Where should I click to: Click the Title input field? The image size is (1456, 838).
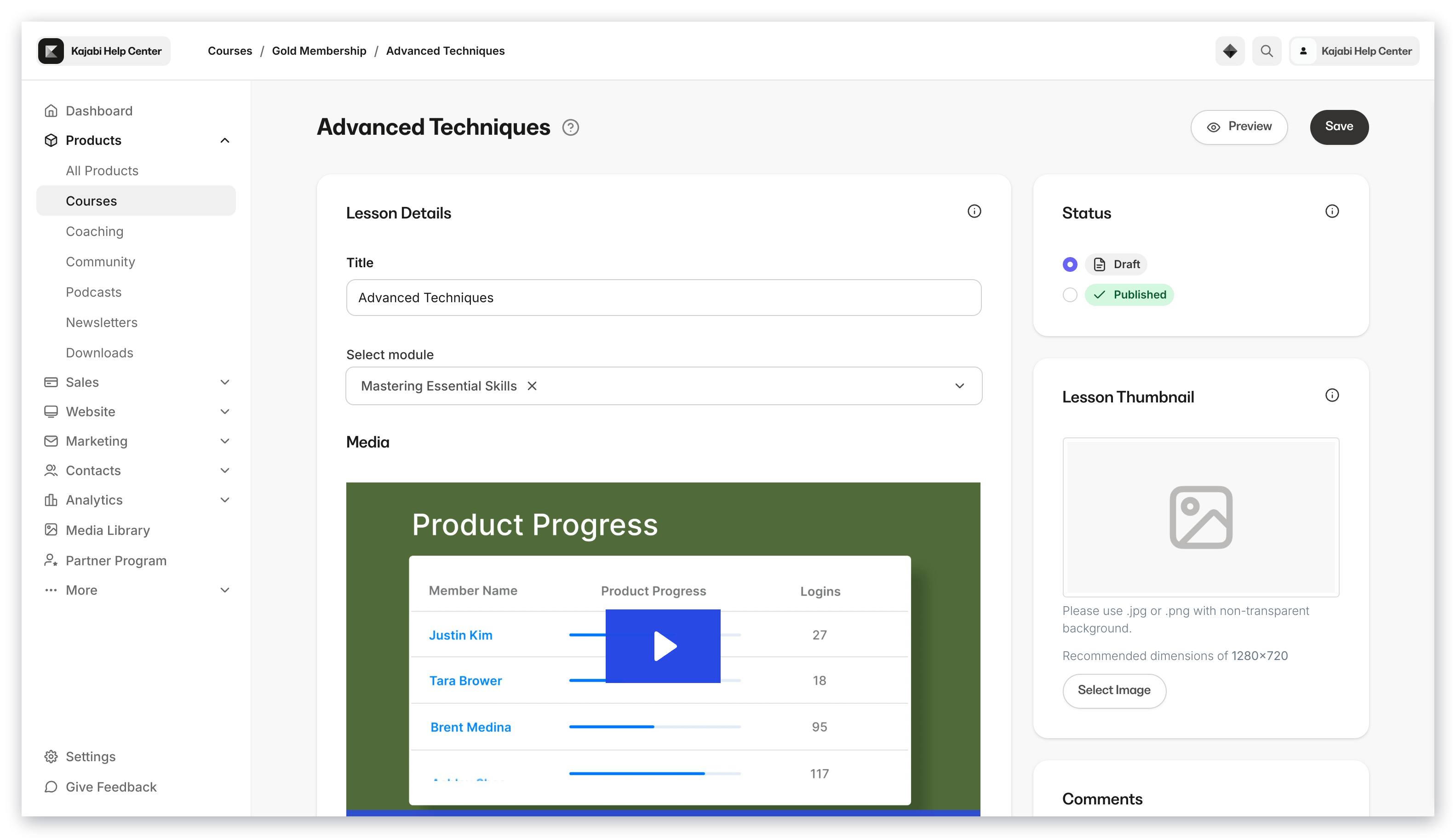[x=664, y=298]
